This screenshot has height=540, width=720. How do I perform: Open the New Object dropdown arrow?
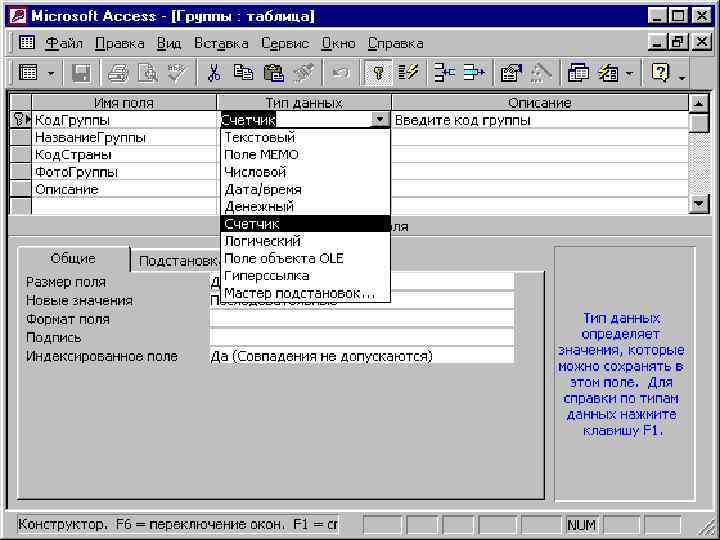630,73
